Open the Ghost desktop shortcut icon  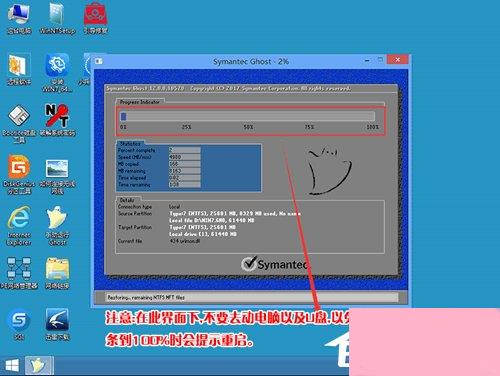57,226
